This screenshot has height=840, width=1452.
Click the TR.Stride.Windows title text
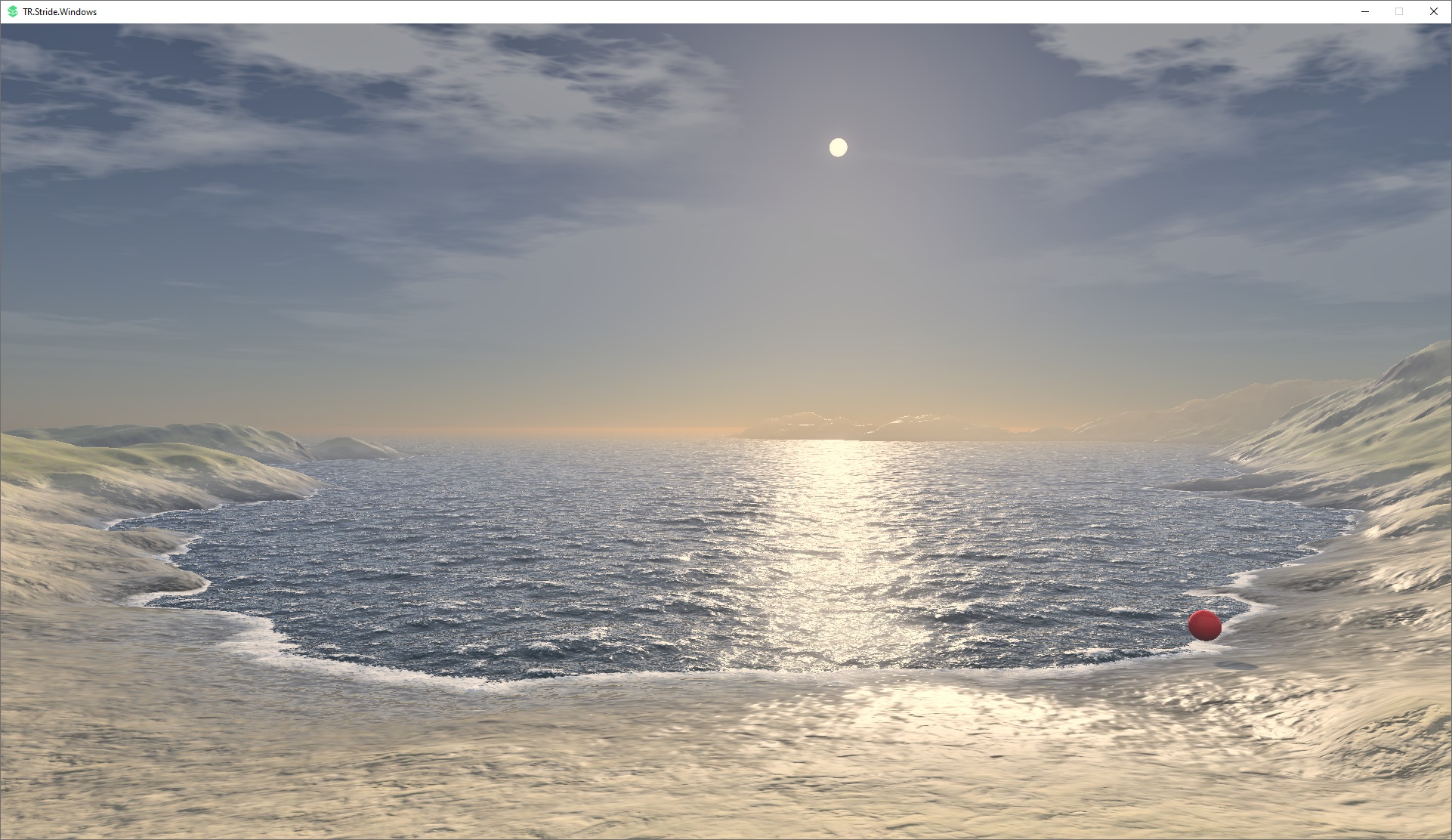pyautogui.click(x=60, y=12)
